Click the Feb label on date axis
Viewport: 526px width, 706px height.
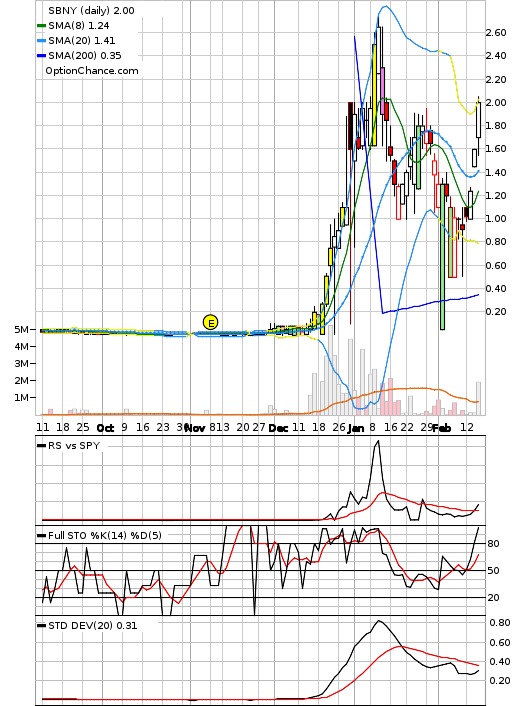(x=441, y=428)
